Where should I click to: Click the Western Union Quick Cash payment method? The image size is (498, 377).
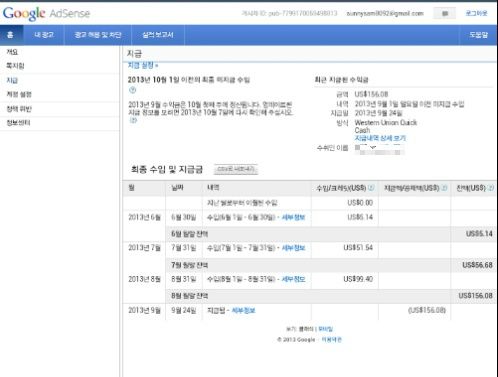(x=386, y=126)
